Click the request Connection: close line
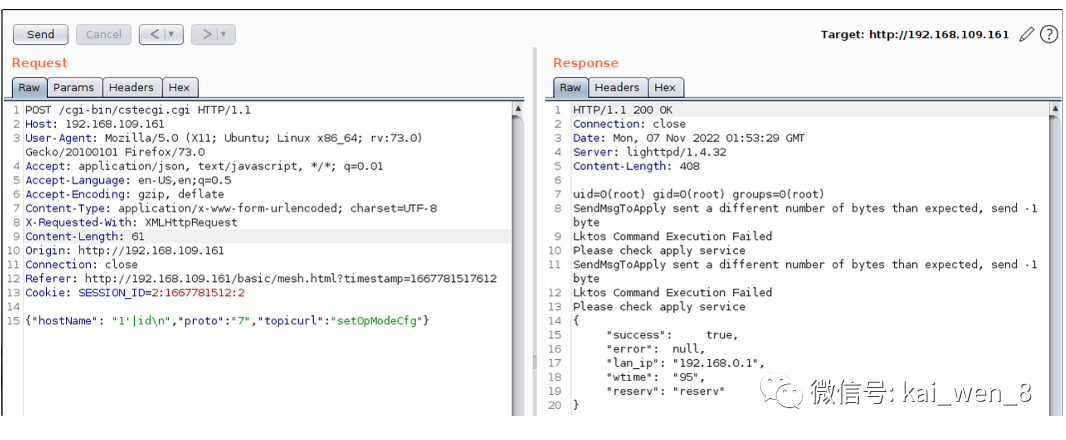This screenshot has width=1066, height=440. tap(81, 265)
